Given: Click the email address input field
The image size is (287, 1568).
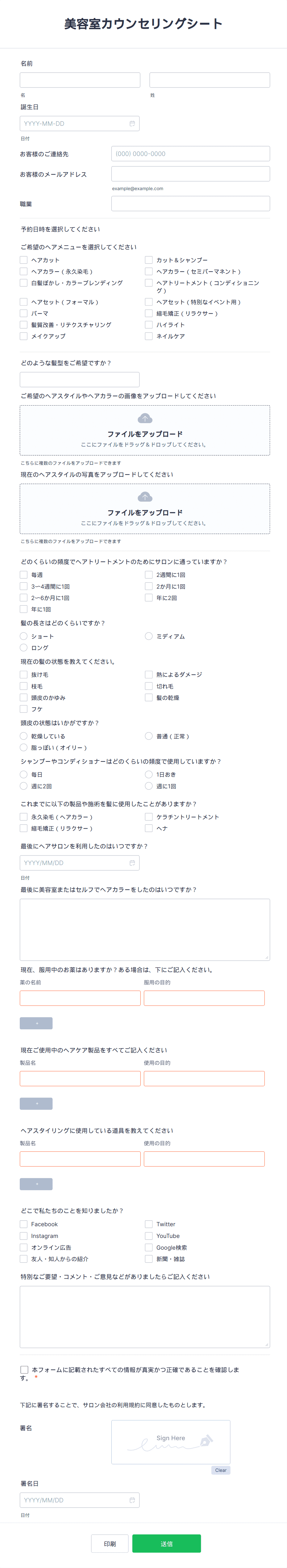Looking at the screenshot, I should [x=191, y=174].
